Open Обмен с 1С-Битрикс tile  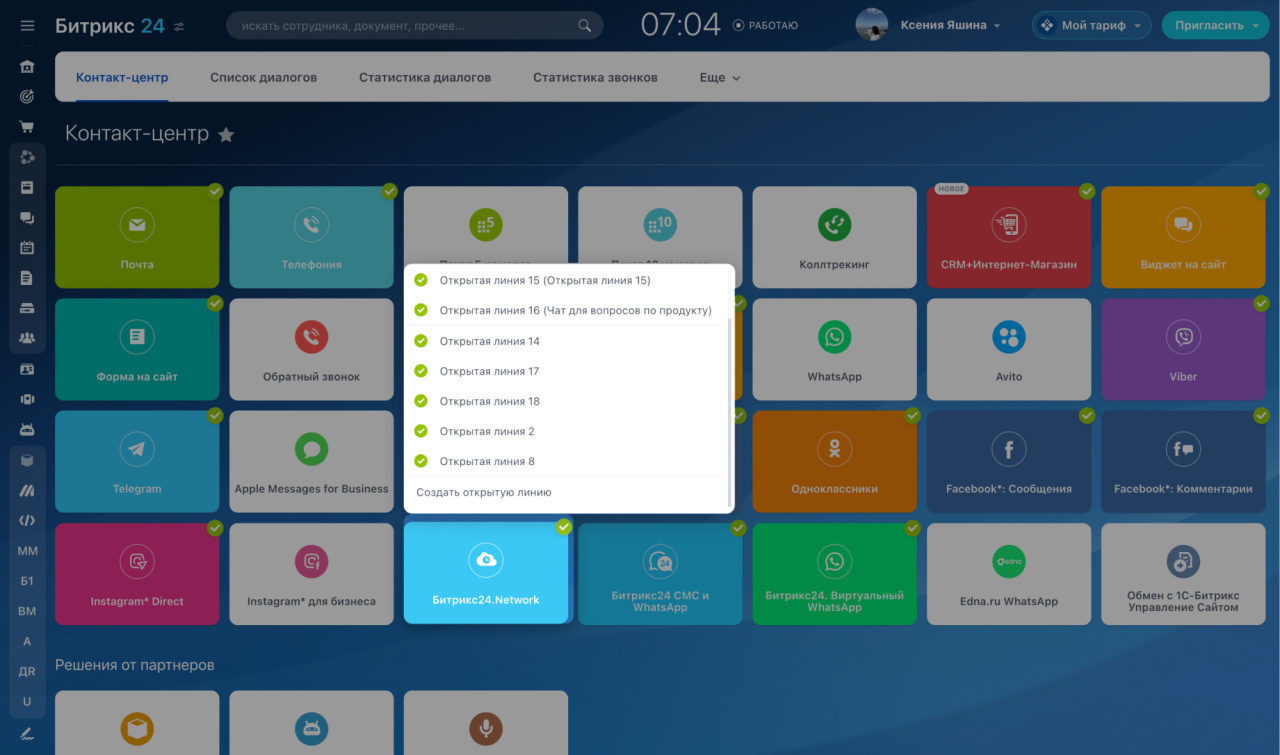coord(1183,574)
